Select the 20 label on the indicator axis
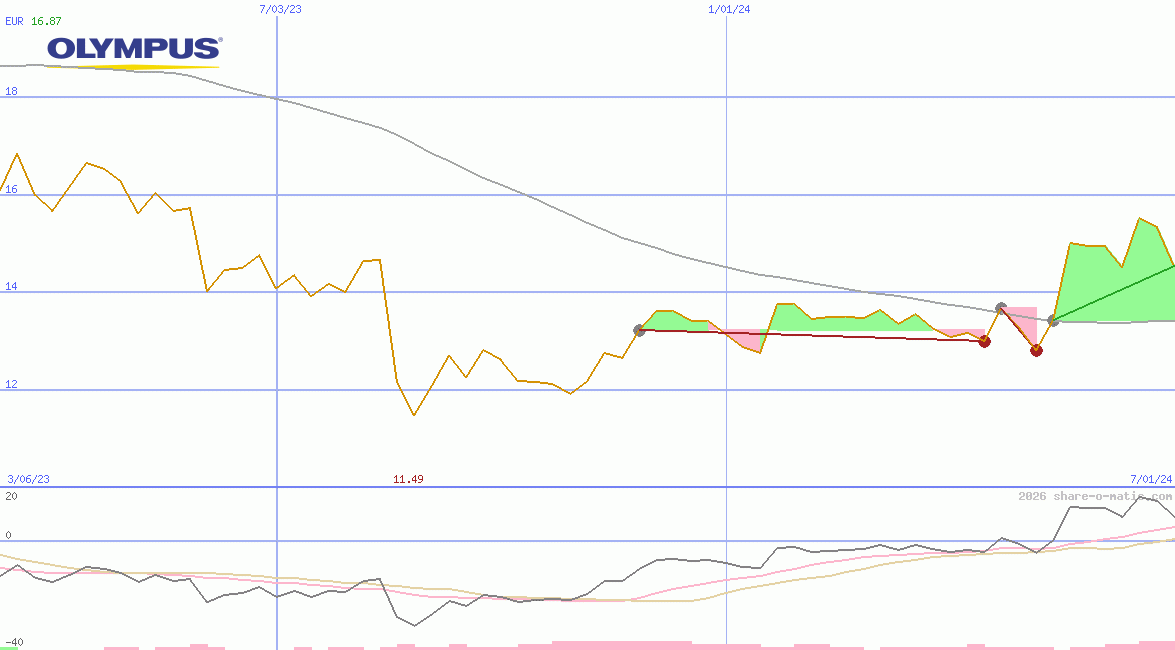Screen dimensions: 1175x650 coord(11,496)
